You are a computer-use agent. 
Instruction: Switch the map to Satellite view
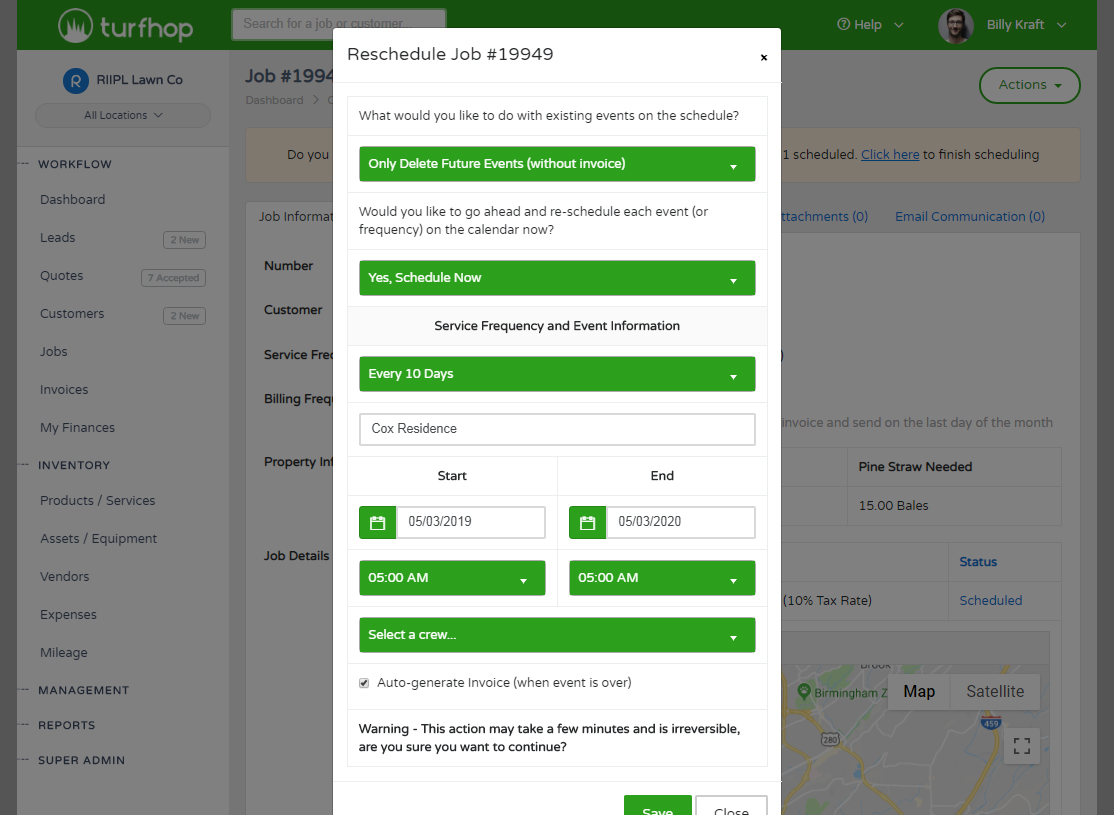[994, 691]
